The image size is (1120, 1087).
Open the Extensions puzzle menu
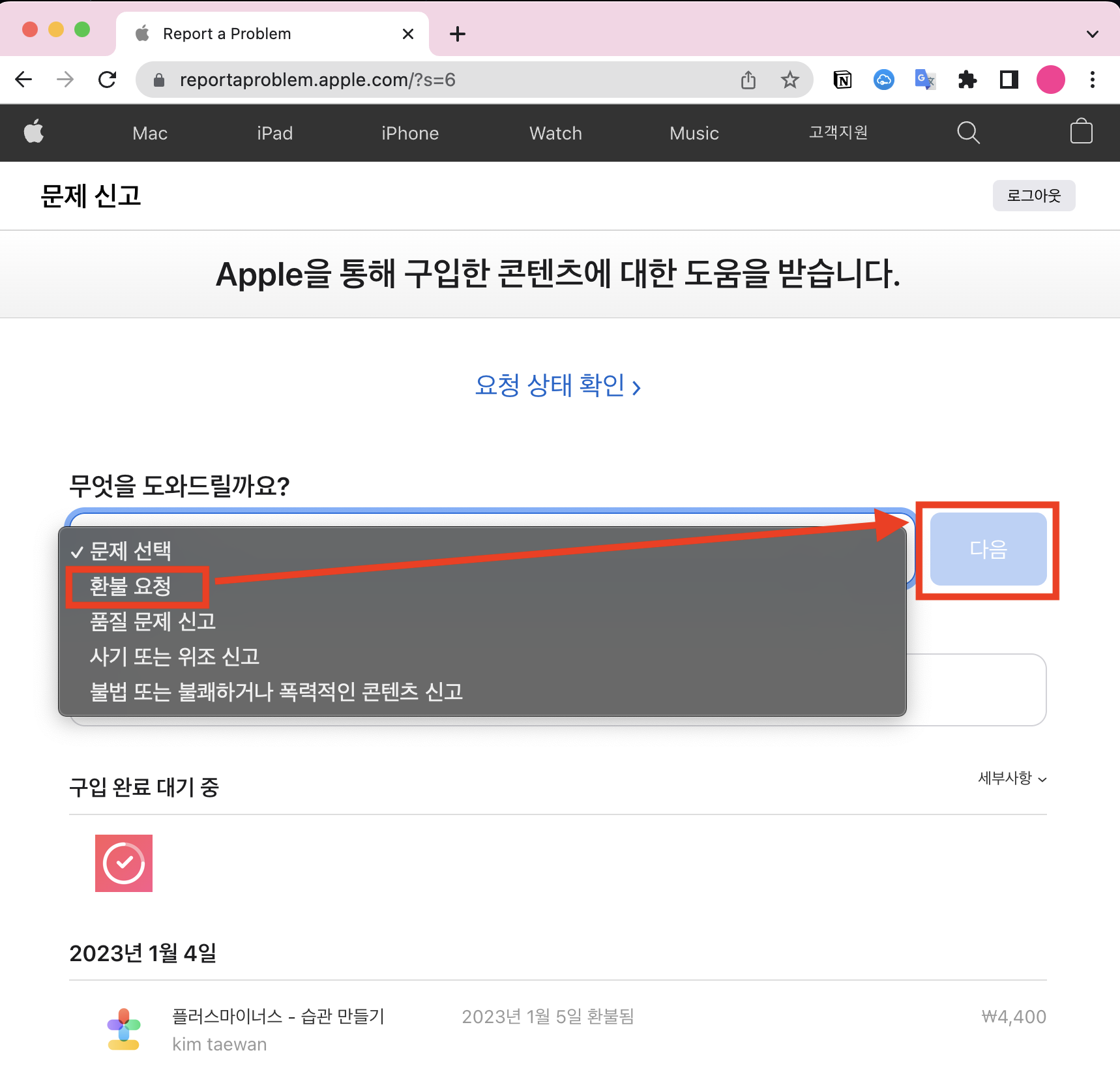[x=967, y=80]
